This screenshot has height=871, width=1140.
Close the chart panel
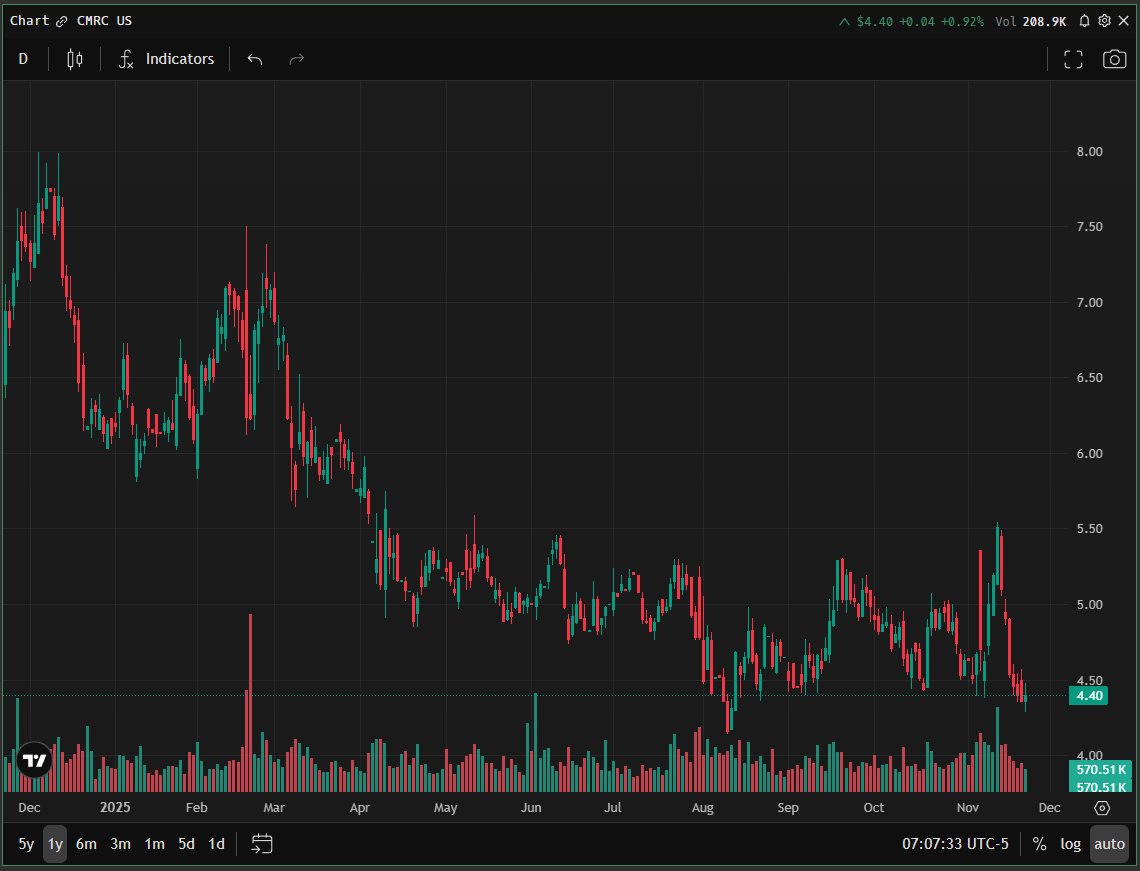pos(1123,21)
